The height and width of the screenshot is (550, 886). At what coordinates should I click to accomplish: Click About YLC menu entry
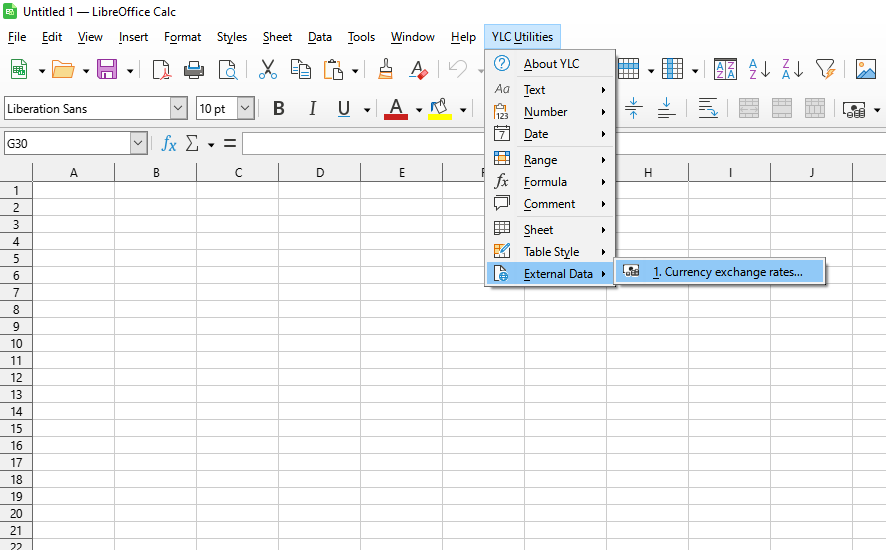[551, 64]
